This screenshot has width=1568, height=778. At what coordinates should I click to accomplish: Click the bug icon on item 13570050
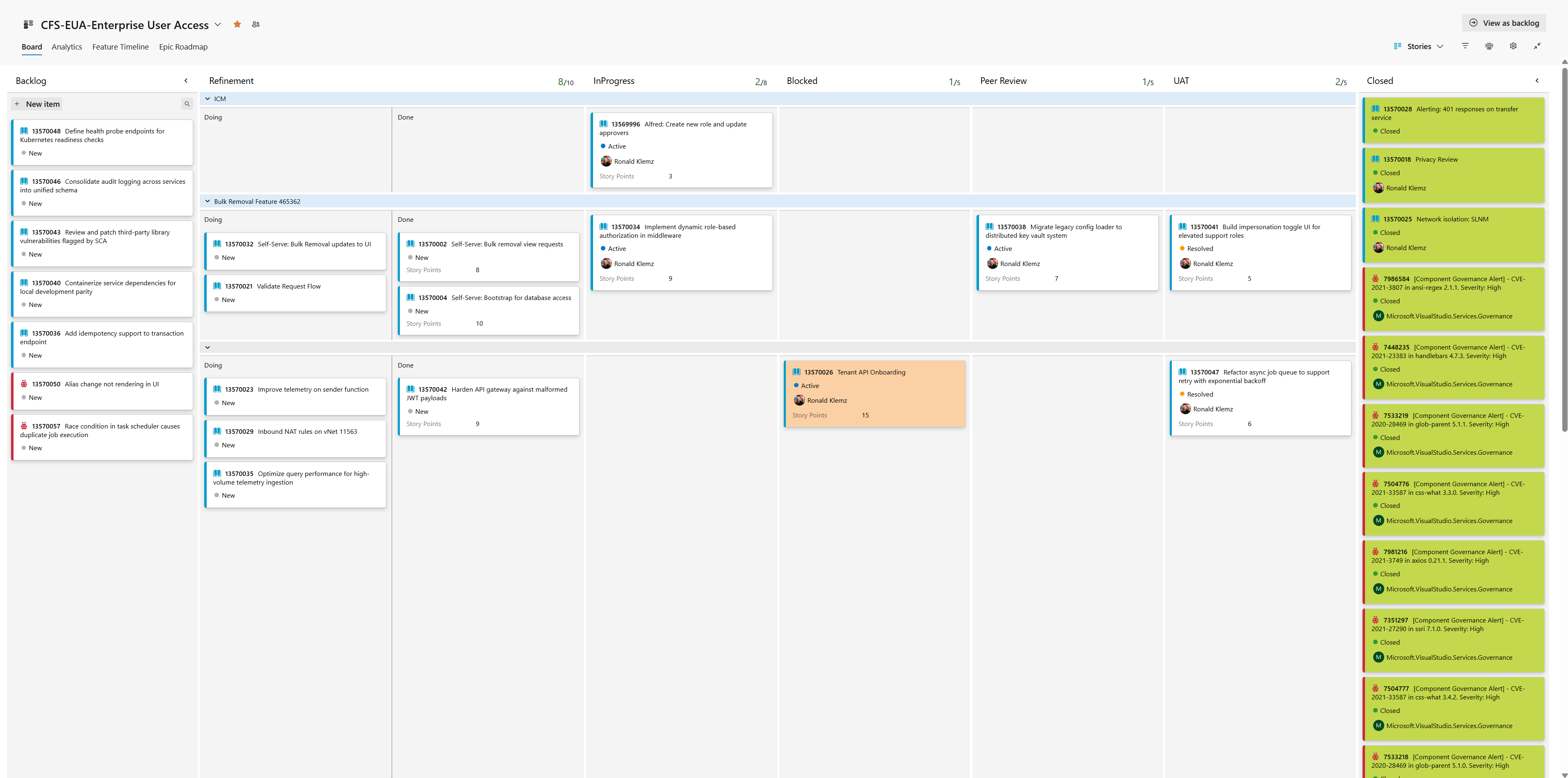click(23, 383)
